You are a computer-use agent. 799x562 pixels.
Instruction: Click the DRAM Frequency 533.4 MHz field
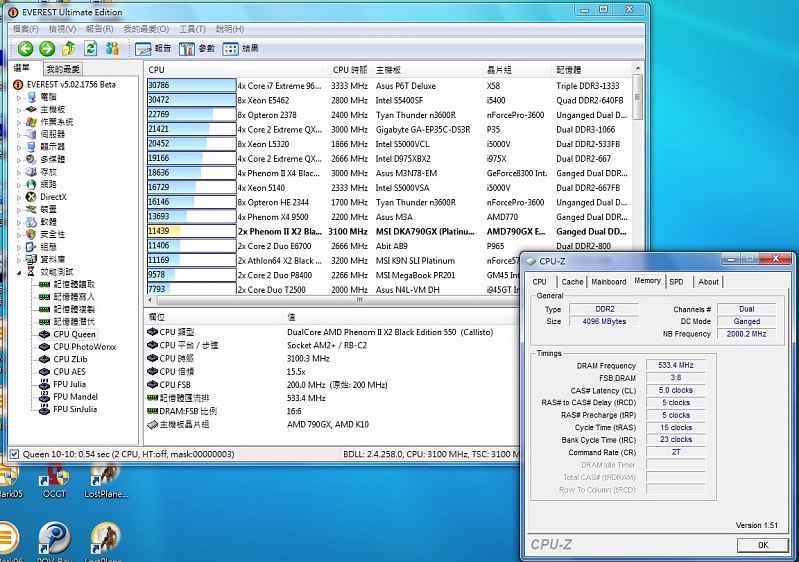(675, 365)
